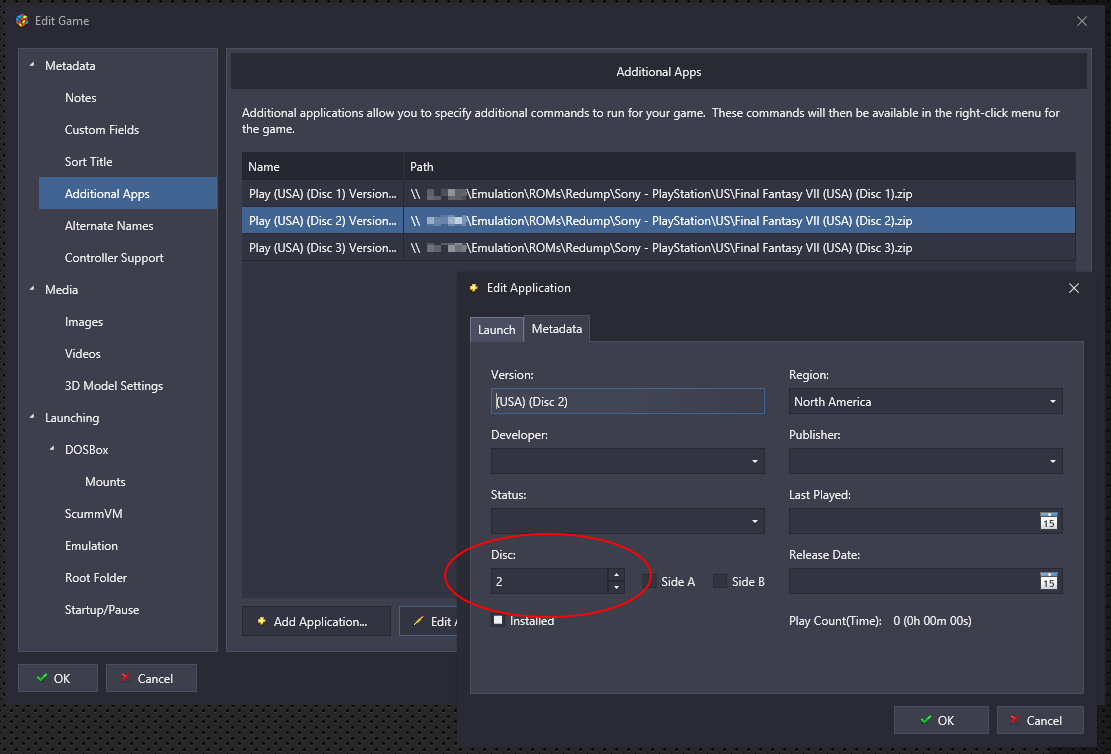Select Mounts under DOSBox
The image size is (1111, 754).
click(105, 482)
